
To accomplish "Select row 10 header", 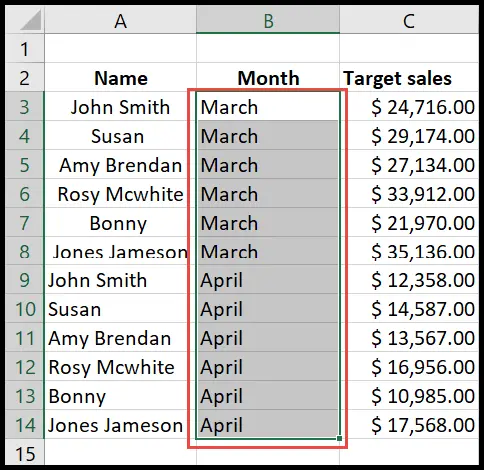I will click(x=24, y=309).
